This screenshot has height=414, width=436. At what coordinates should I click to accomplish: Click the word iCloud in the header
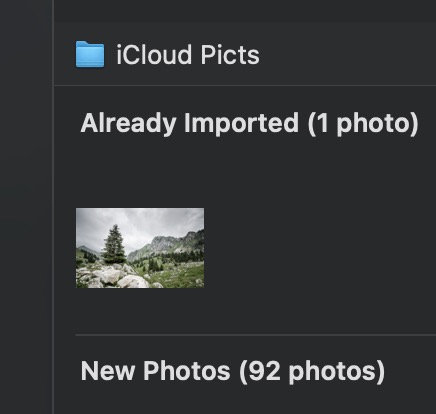click(x=154, y=55)
